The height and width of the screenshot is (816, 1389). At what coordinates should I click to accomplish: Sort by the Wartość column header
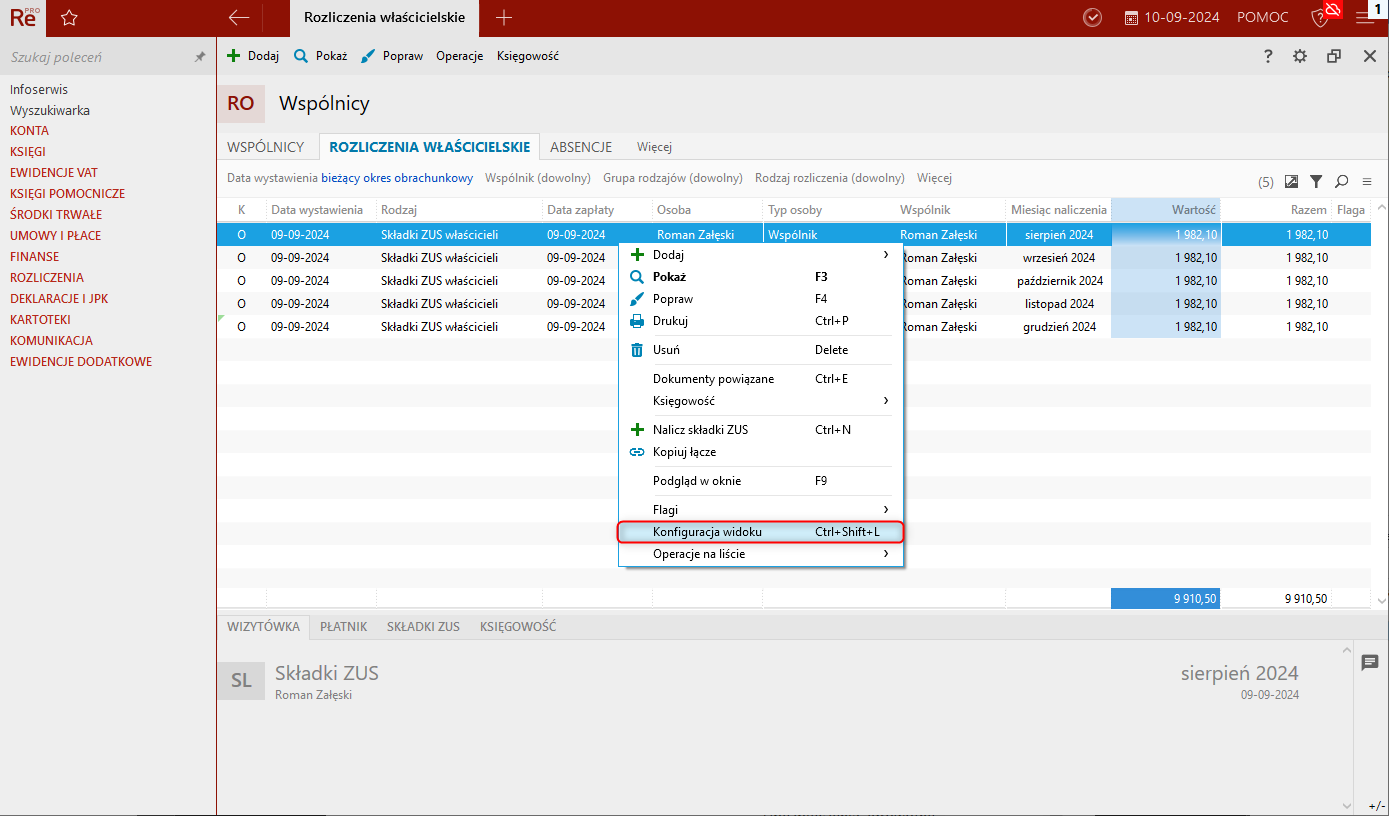click(x=1166, y=210)
